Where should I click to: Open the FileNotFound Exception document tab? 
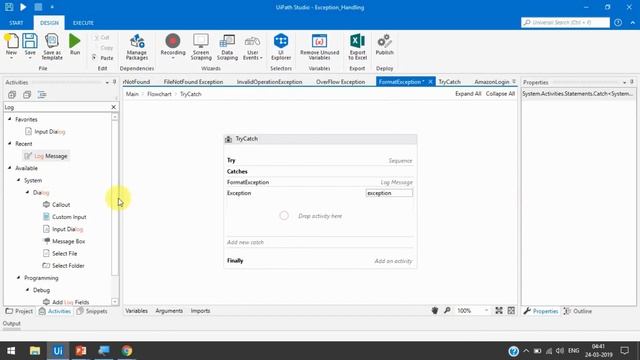[193, 82]
